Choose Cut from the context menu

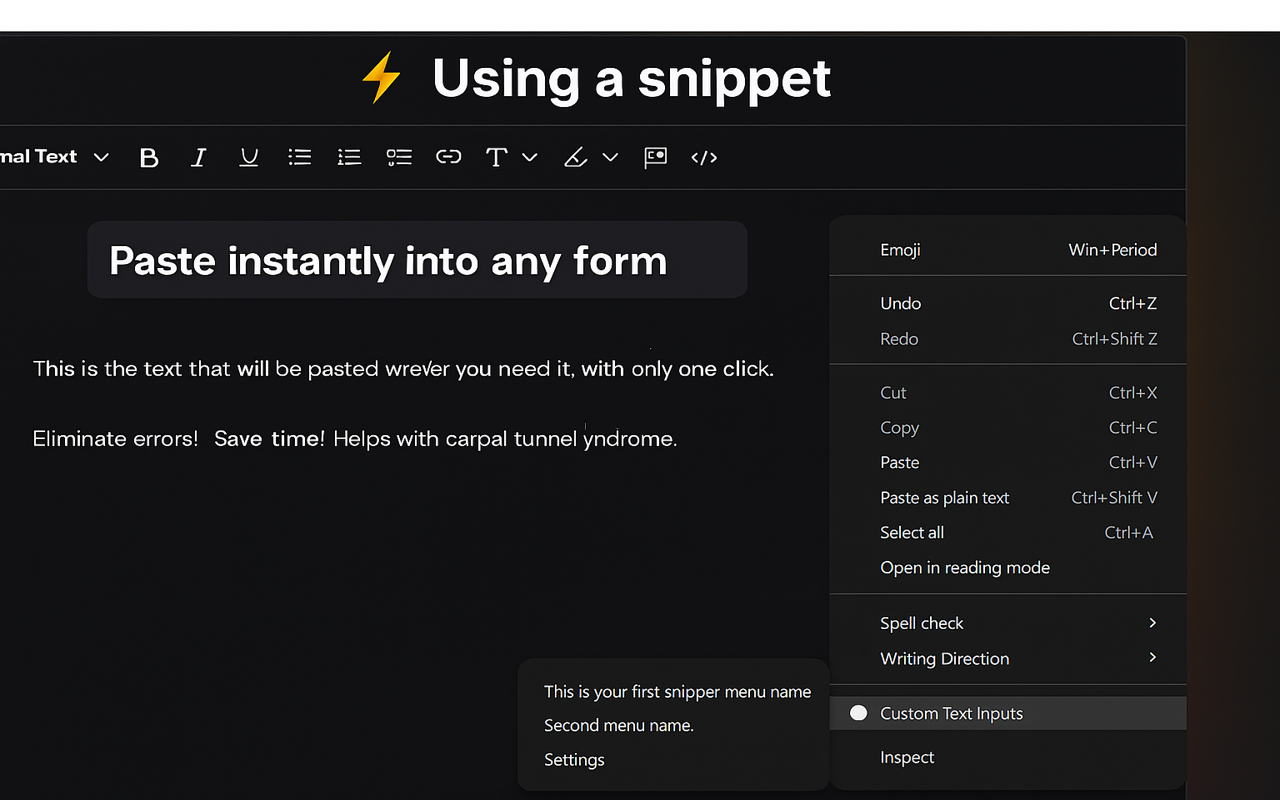[1008, 393]
